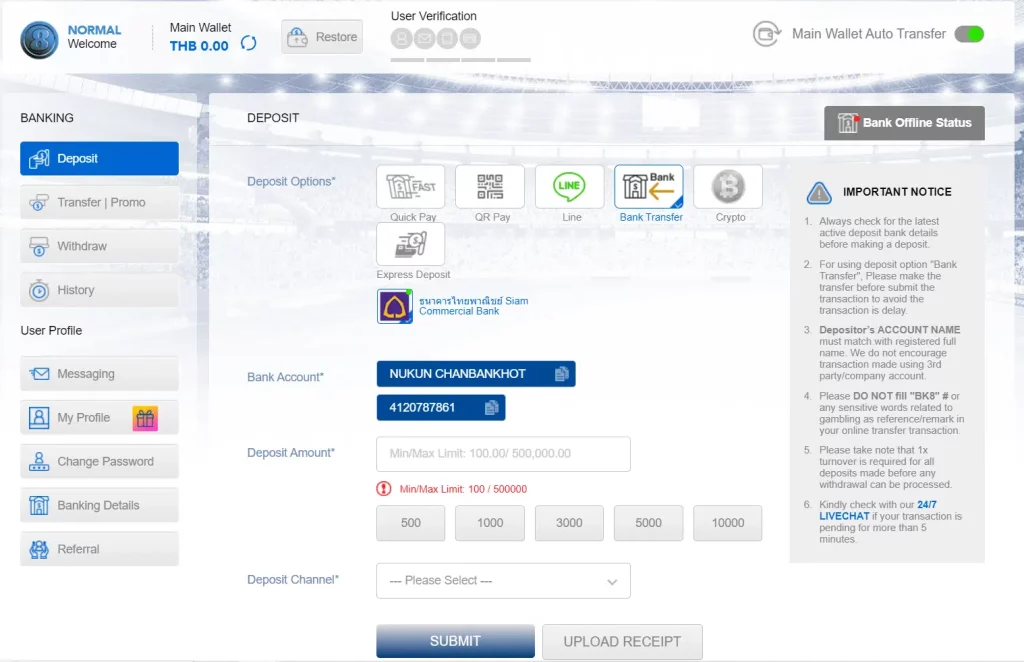Select the Quick Pay deposit option
This screenshot has height=662, width=1024.
[410, 187]
